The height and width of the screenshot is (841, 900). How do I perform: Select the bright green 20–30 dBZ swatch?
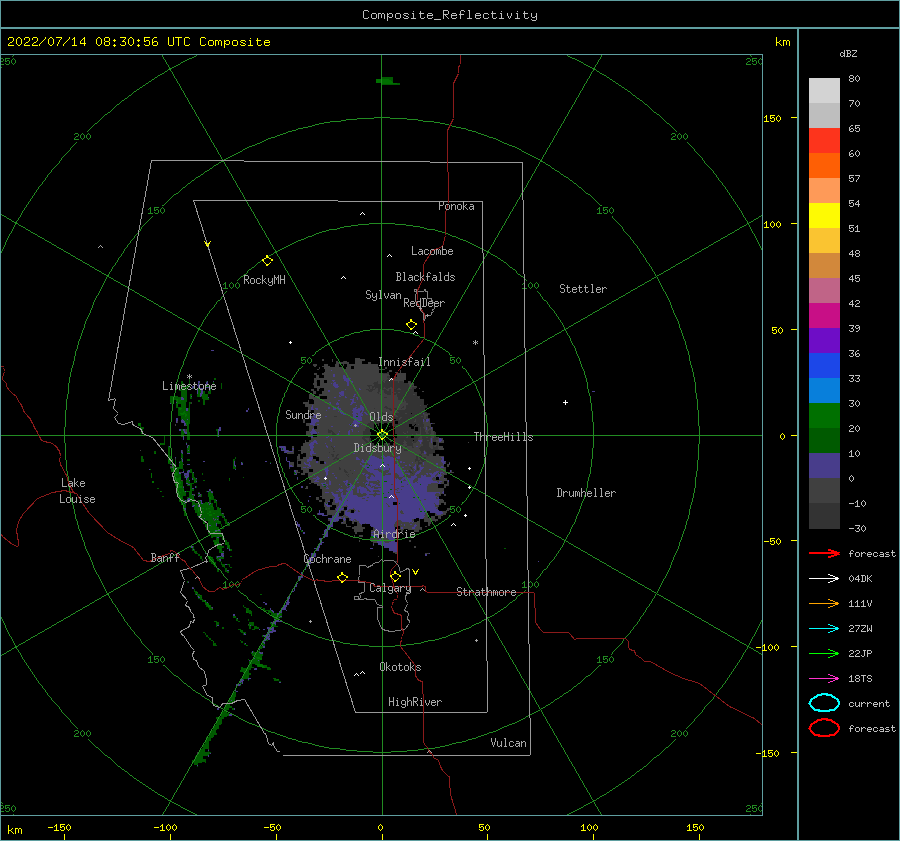[824, 415]
